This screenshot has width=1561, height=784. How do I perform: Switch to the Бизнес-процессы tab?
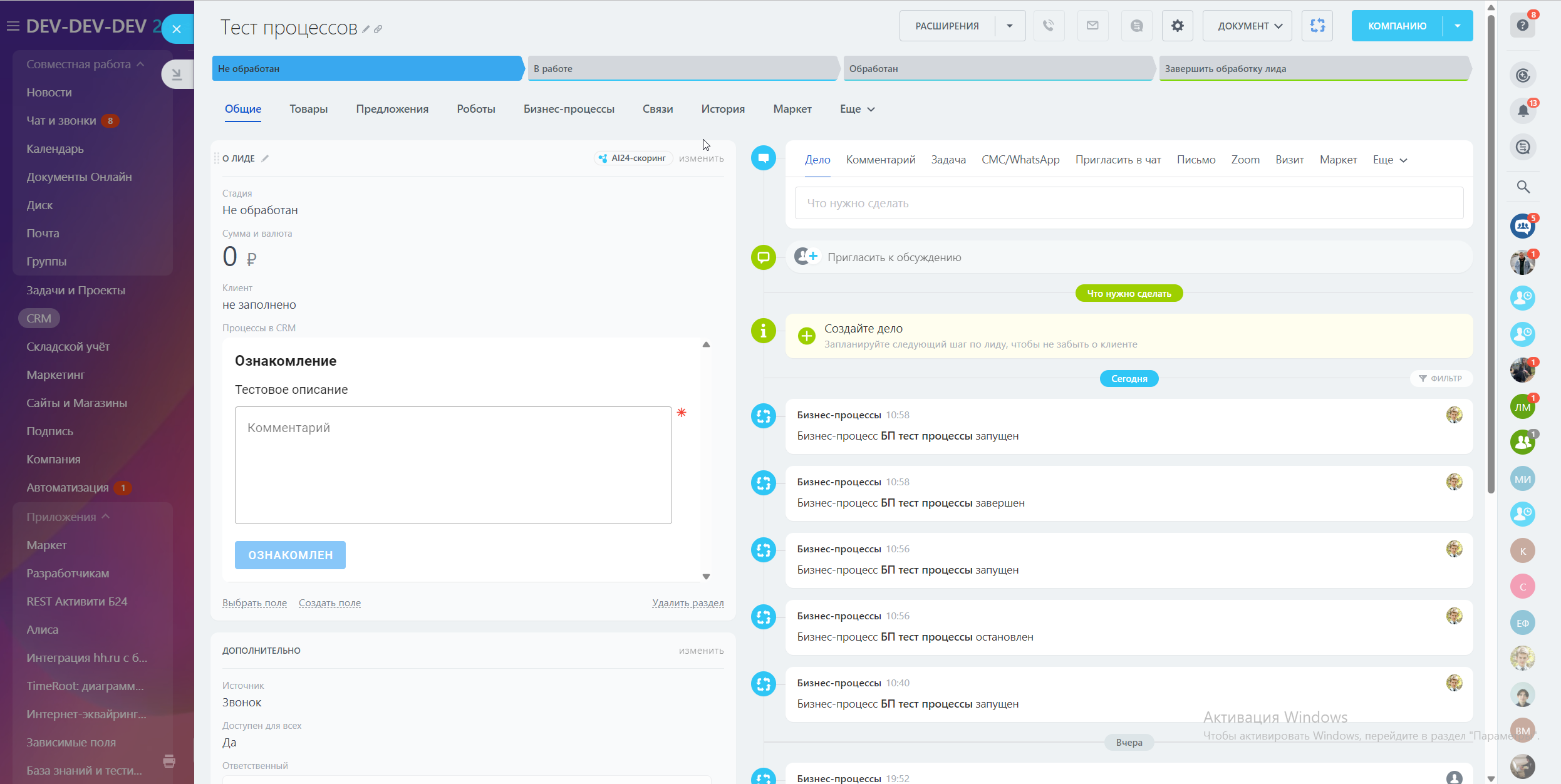point(568,109)
